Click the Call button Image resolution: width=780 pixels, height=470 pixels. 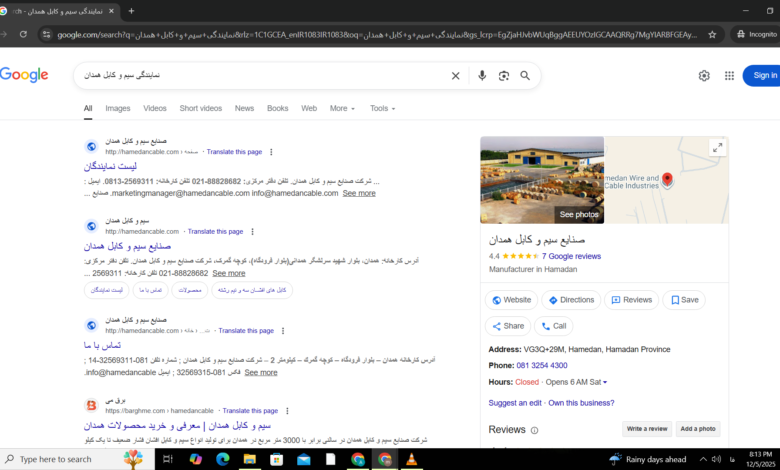554,326
